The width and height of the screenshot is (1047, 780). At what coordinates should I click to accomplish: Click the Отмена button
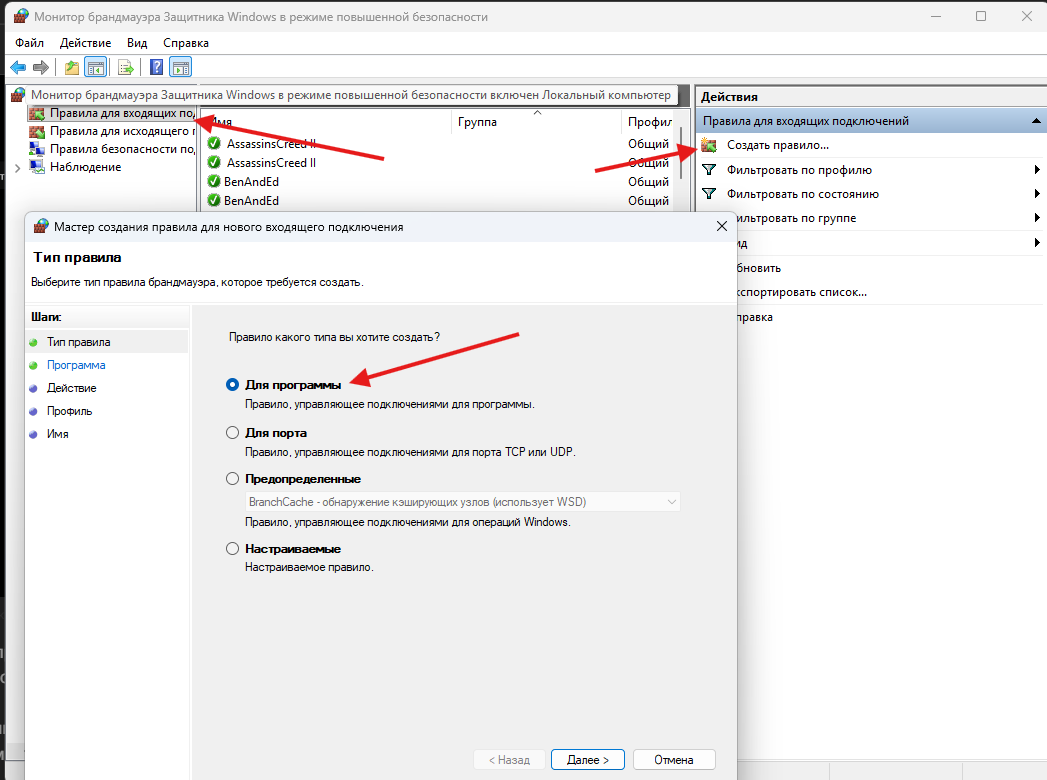pos(674,760)
